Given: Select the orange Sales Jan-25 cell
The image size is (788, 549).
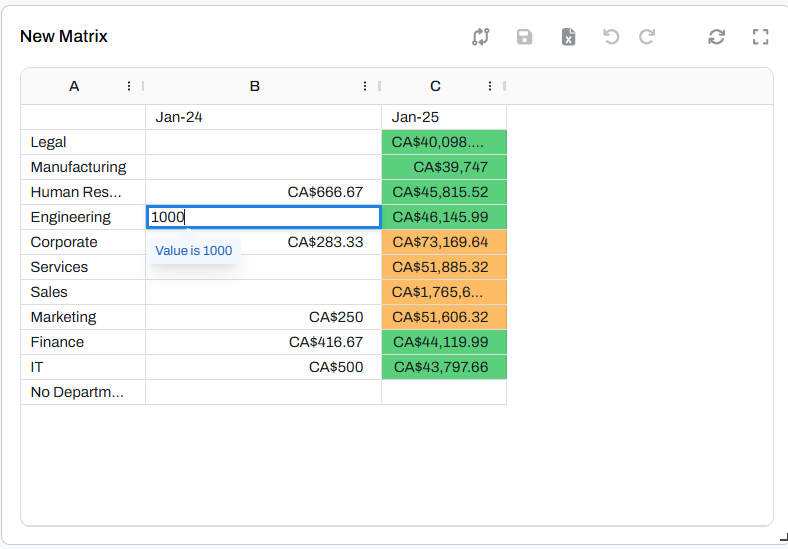Looking at the screenshot, I should [444, 292].
